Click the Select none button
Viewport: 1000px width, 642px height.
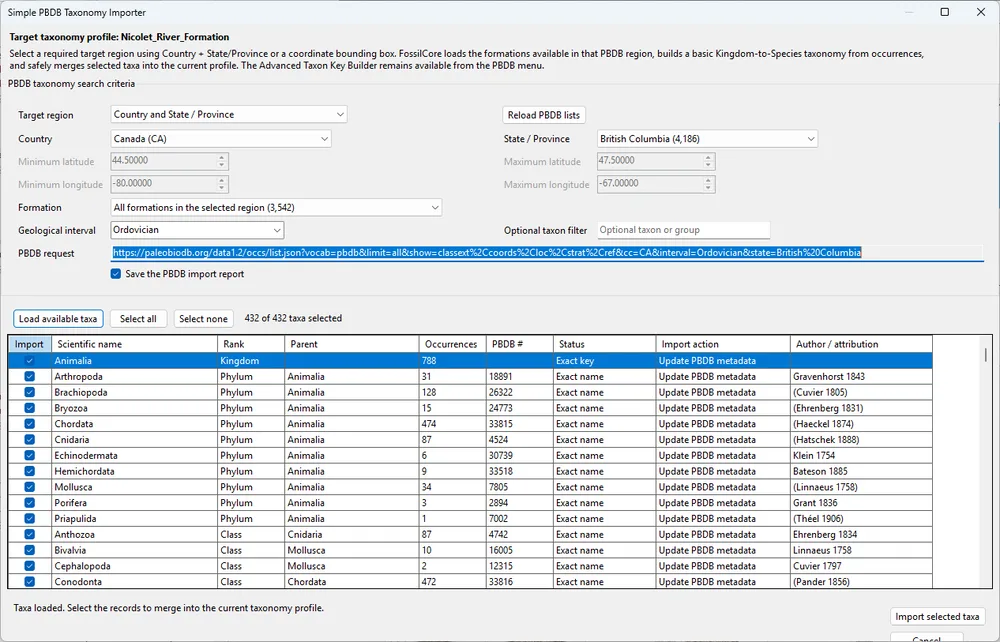(x=203, y=319)
